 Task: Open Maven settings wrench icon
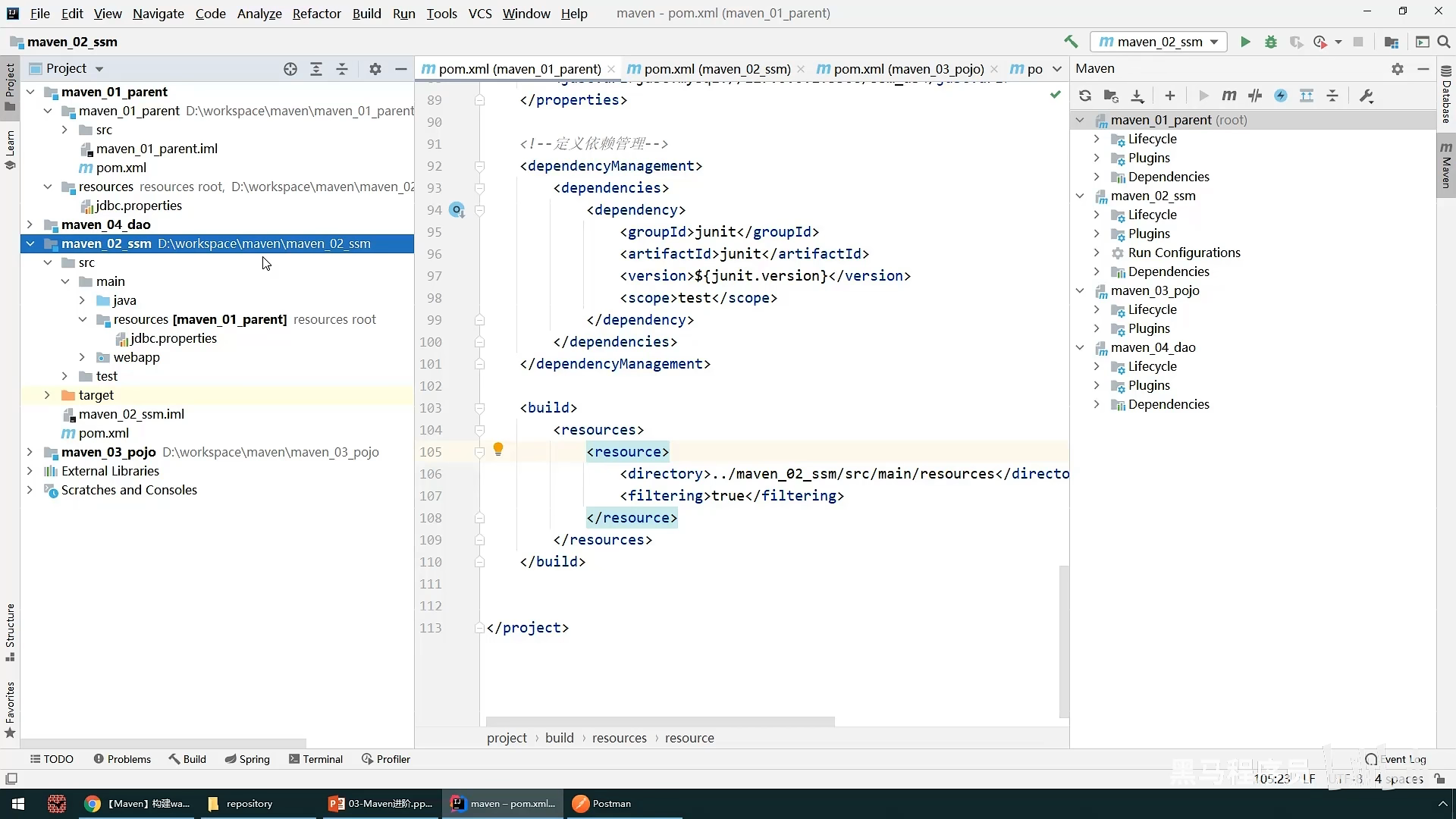1367,96
